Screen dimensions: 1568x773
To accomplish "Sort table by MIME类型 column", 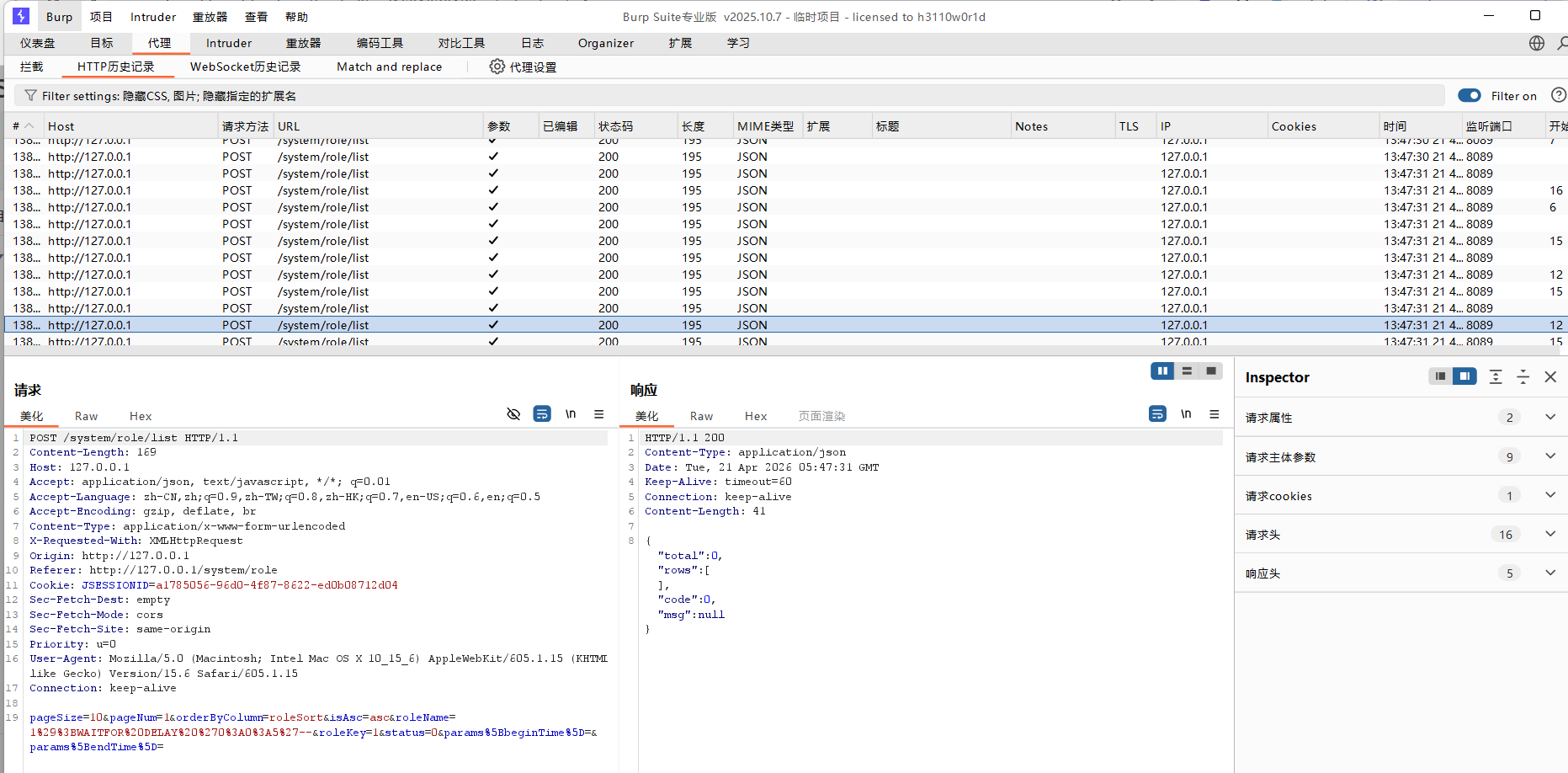I will pos(766,126).
